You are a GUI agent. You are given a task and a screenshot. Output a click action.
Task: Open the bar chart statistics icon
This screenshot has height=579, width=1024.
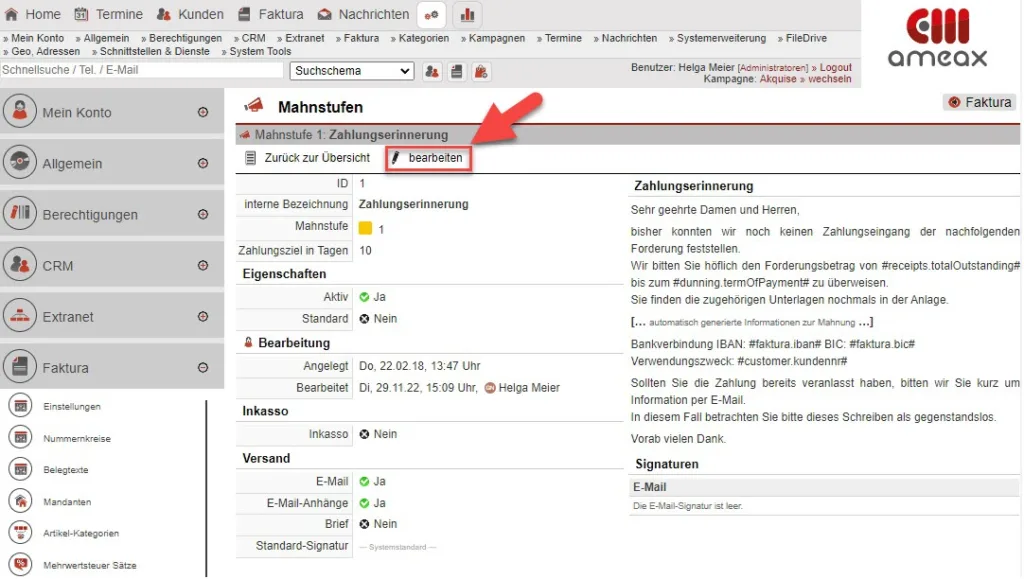click(x=467, y=14)
